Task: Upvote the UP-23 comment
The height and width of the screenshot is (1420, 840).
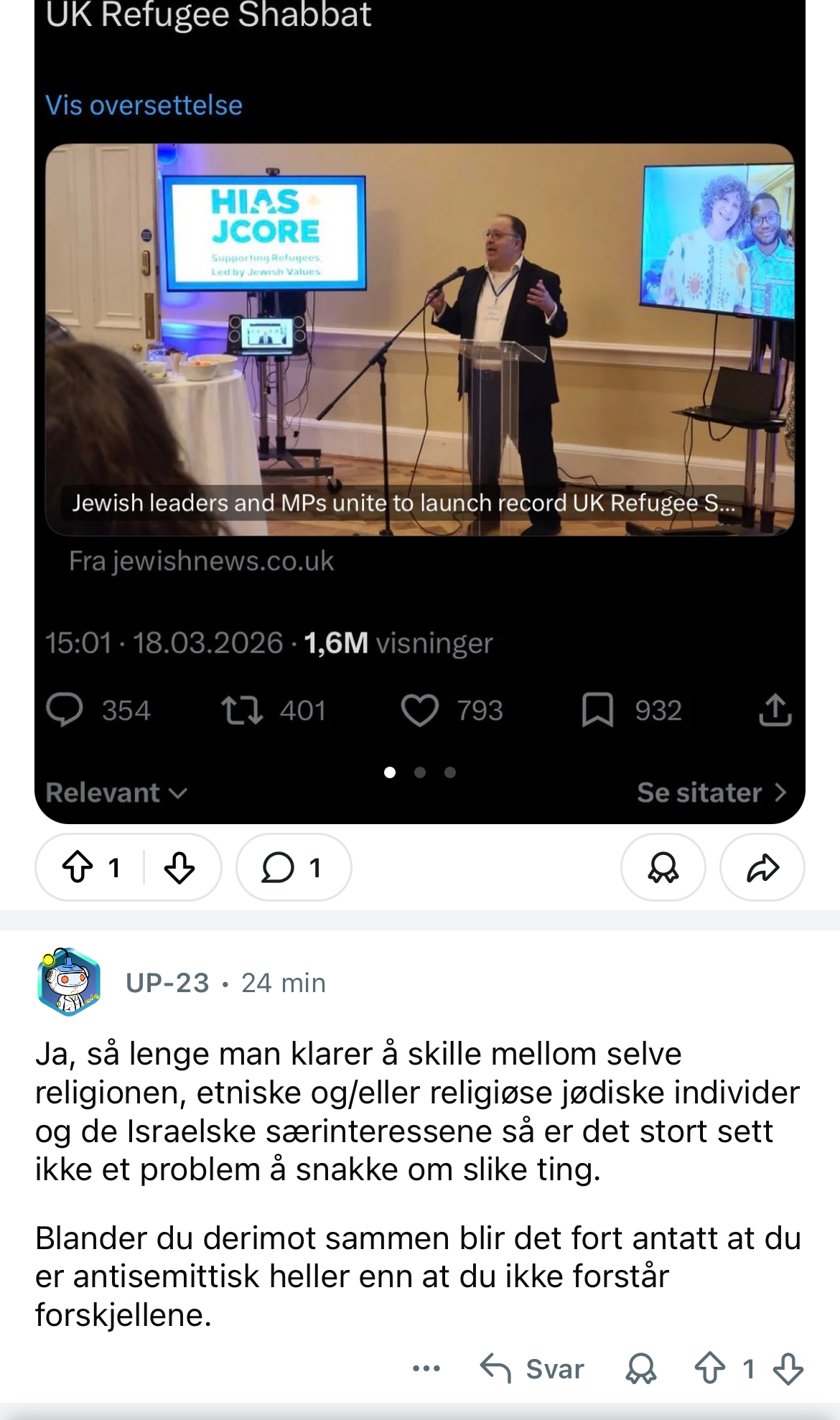Action: pyautogui.click(x=710, y=1368)
